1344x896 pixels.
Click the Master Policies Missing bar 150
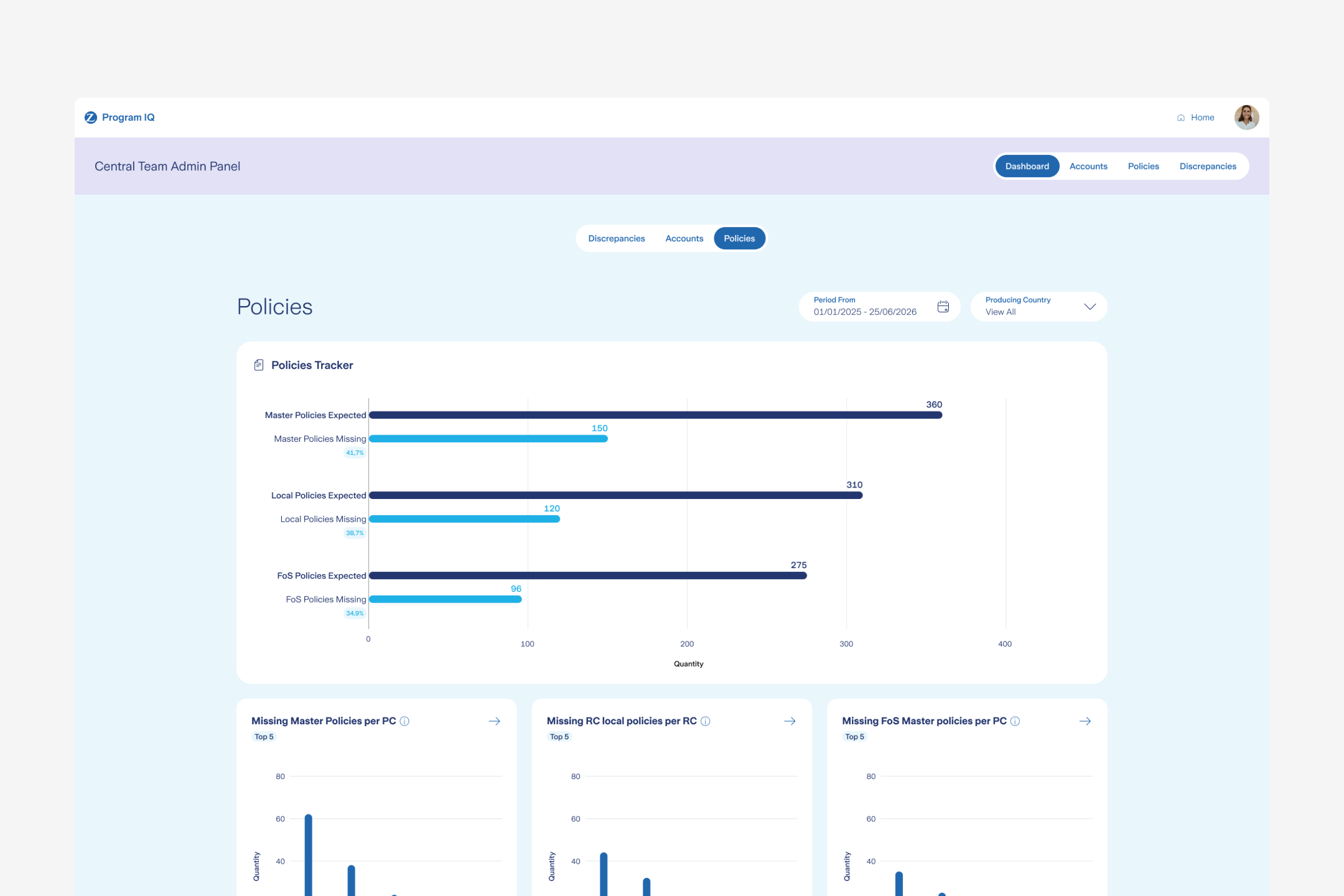coord(488,439)
